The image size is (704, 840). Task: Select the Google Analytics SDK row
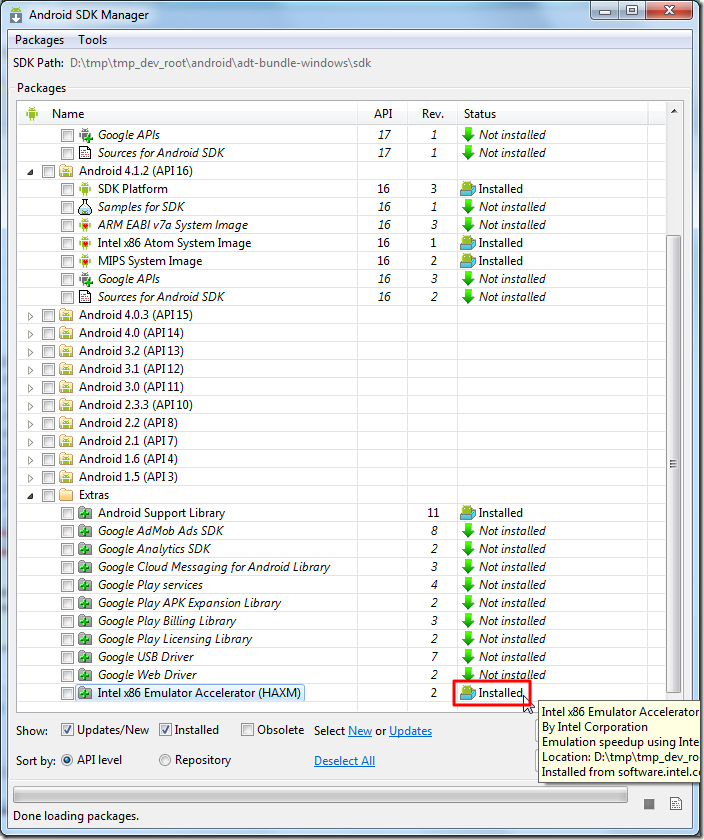(x=341, y=549)
